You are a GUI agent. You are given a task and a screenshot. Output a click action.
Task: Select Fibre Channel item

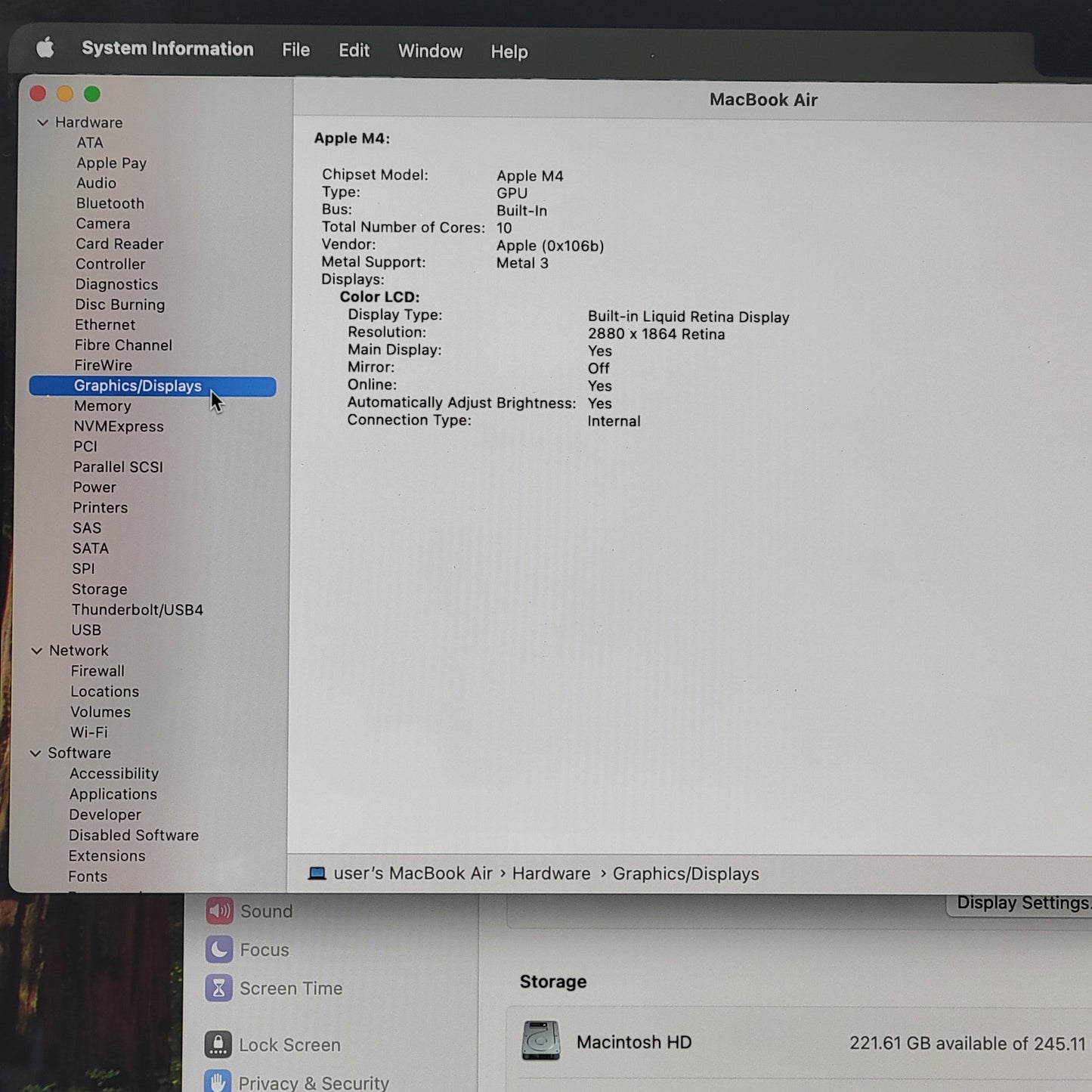pos(123,345)
